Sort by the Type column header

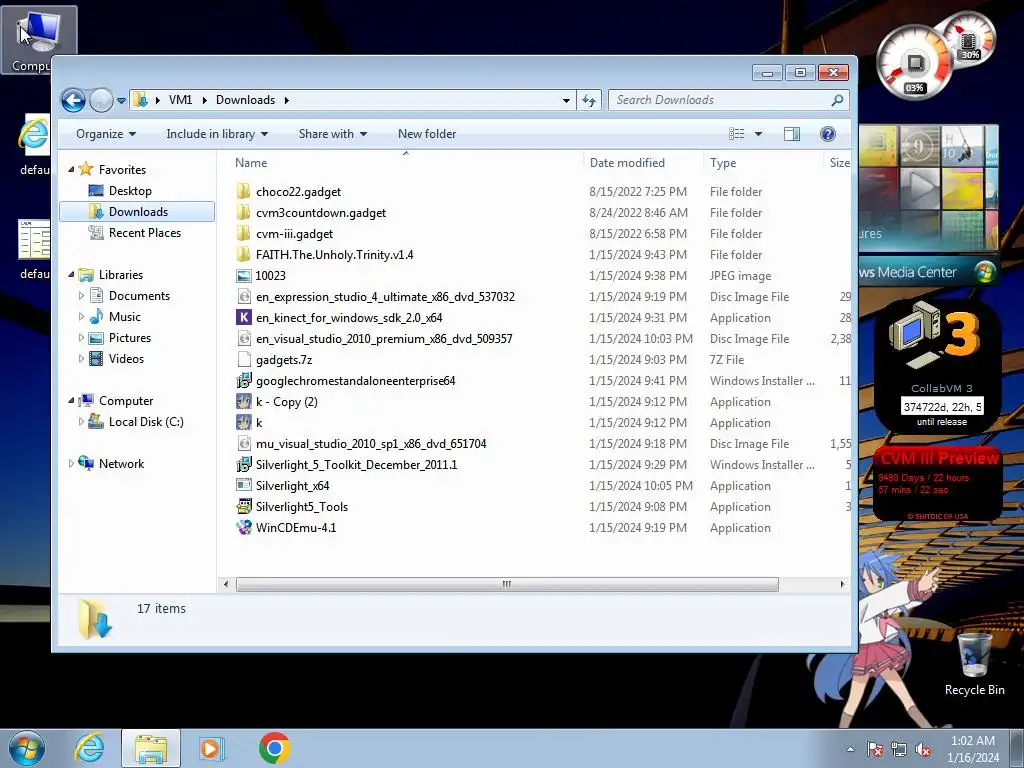[x=763, y=163]
